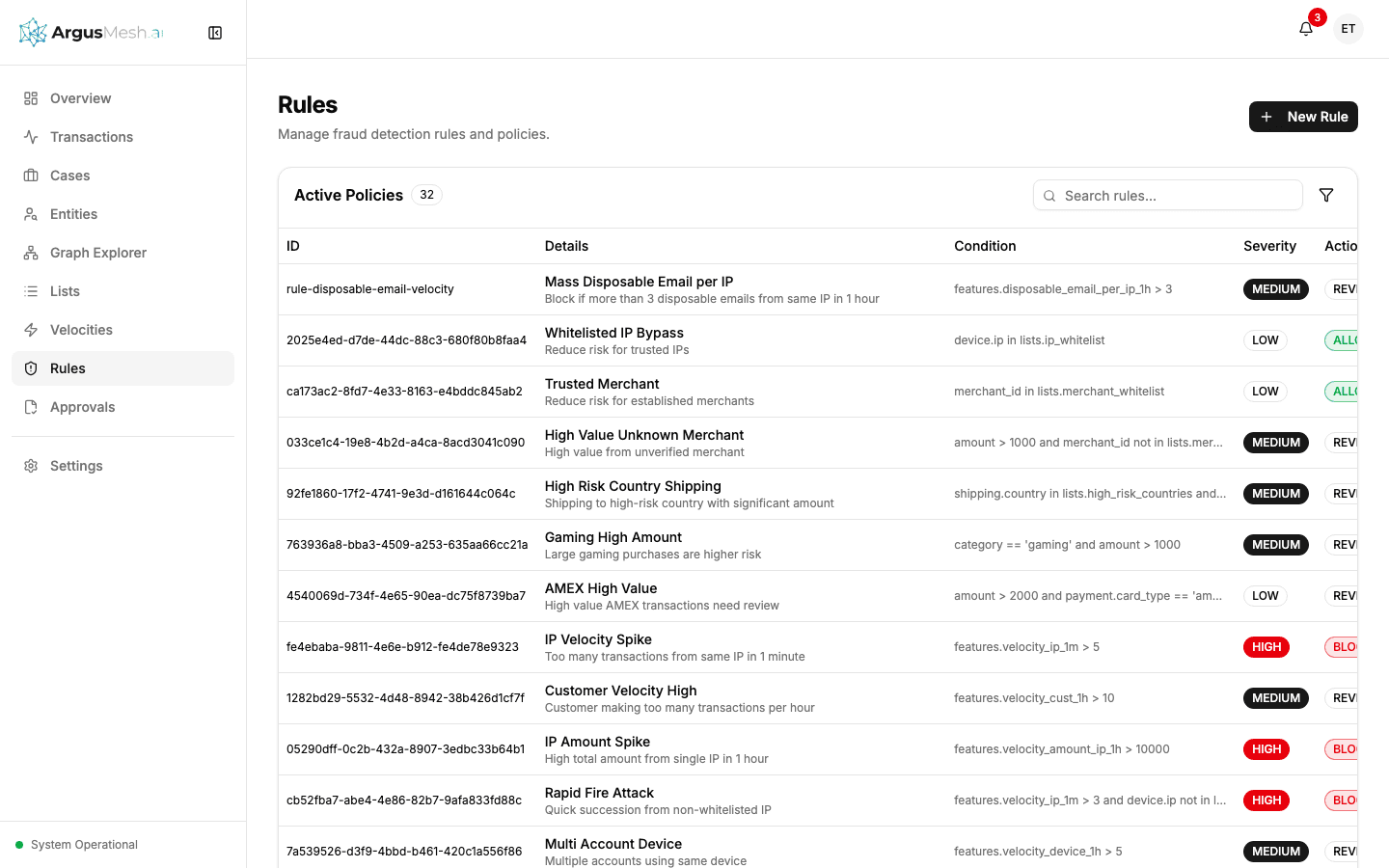
Task: Open the rules filter funnel icon
Action: tap(1326, 195)
